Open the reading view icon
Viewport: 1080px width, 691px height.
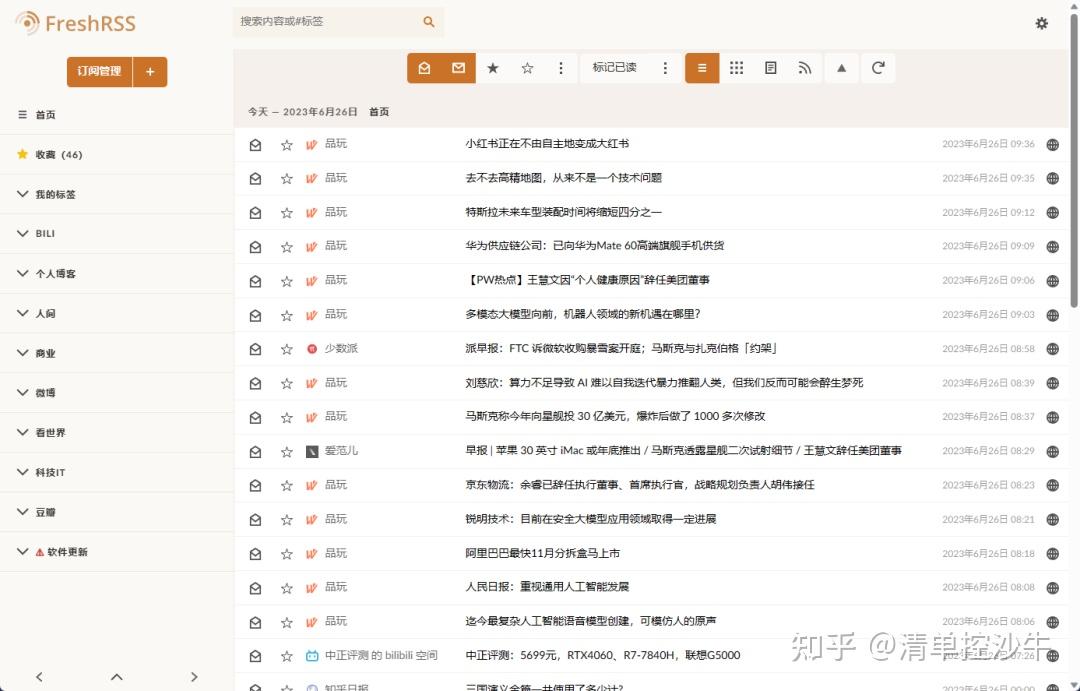pyautogui.click(x=770, y=68)
